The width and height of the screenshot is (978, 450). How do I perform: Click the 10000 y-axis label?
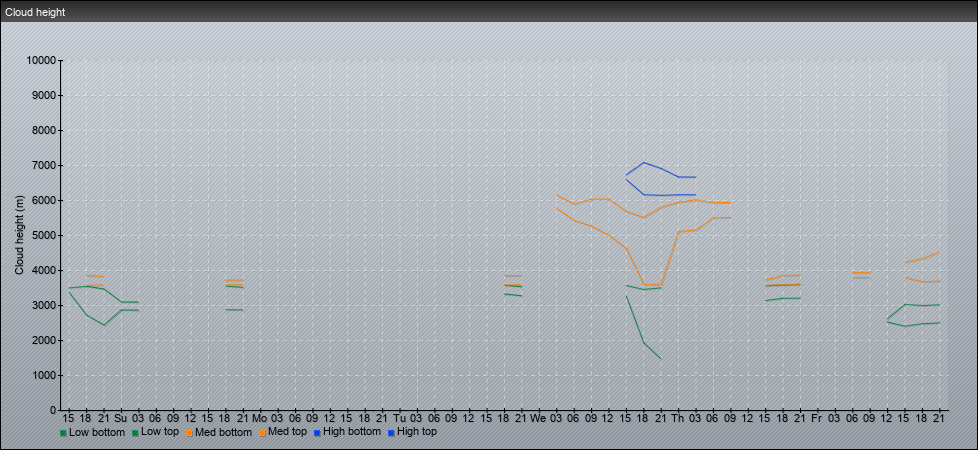point(41,61)
